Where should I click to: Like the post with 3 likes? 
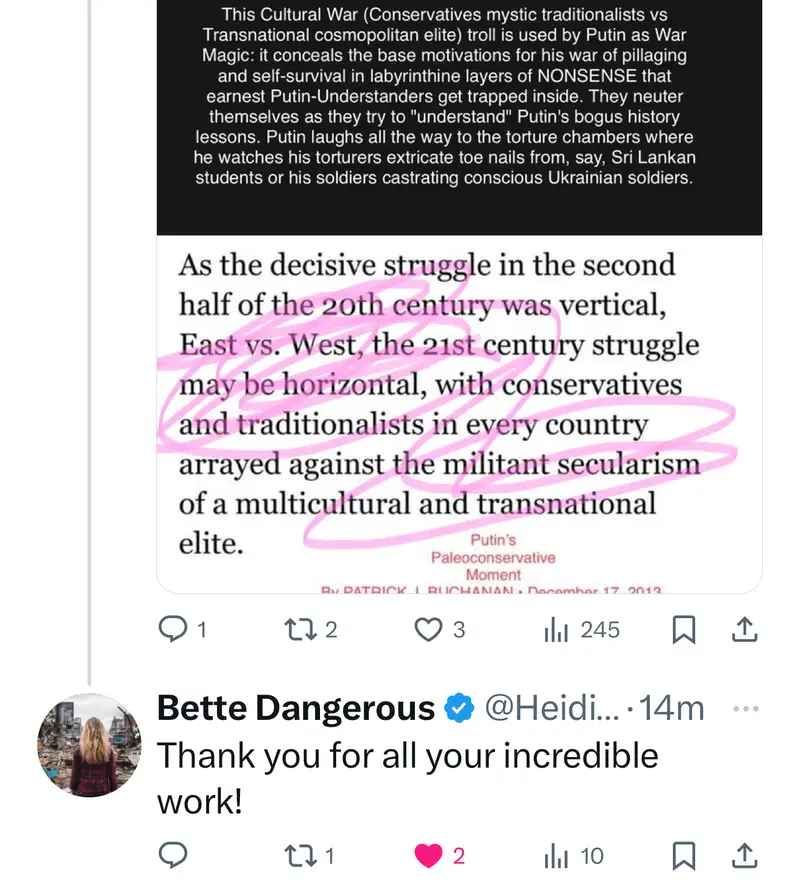(429, 630)
